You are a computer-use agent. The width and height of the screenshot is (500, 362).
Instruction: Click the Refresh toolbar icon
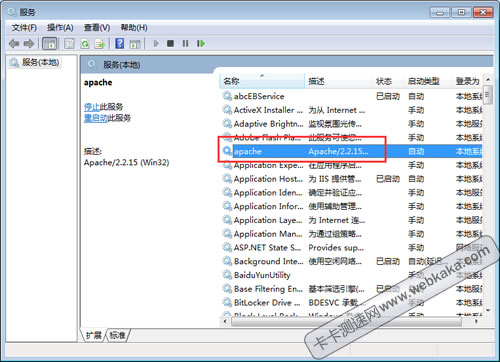point(85,44)
